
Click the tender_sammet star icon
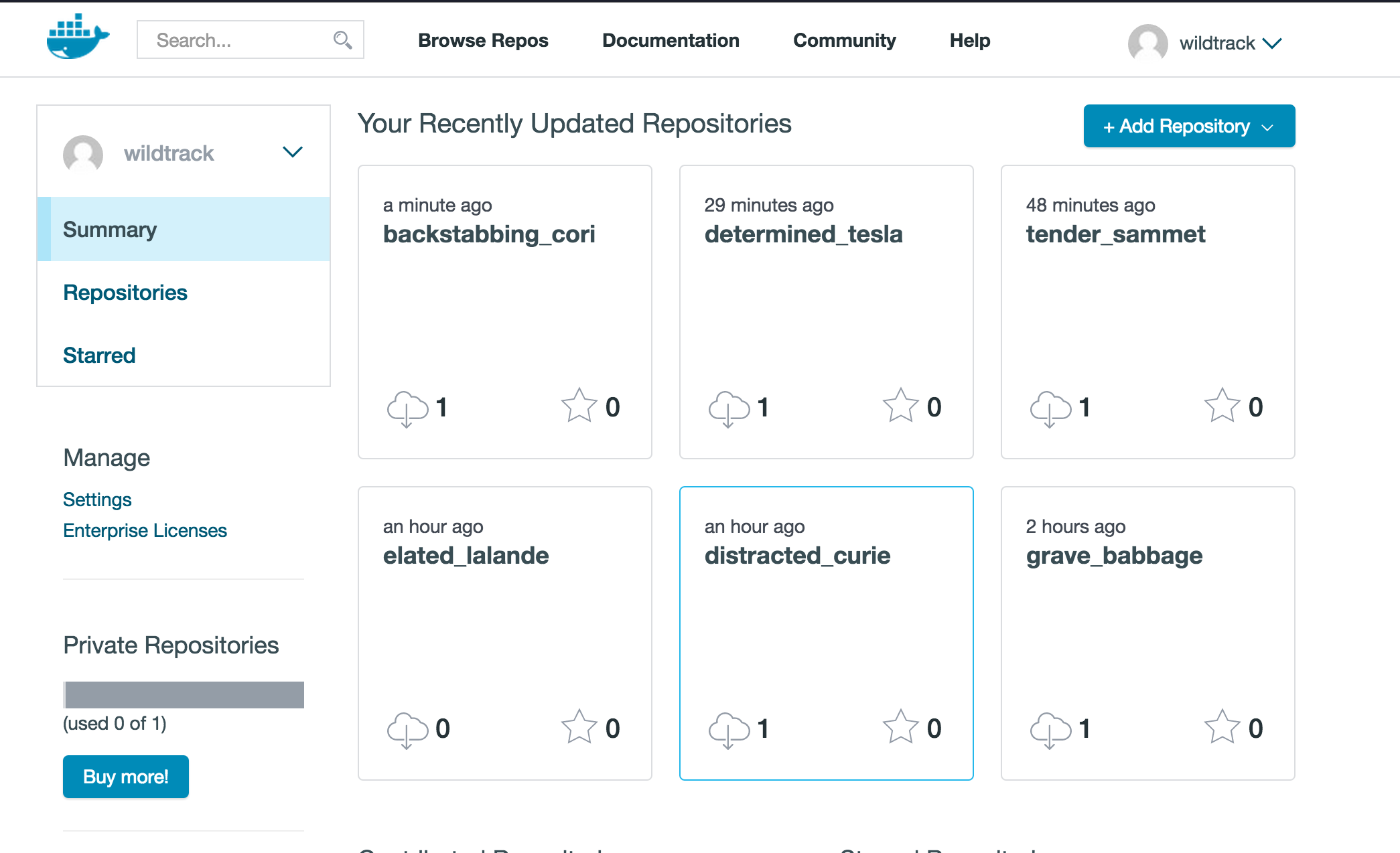point(1222,406)
